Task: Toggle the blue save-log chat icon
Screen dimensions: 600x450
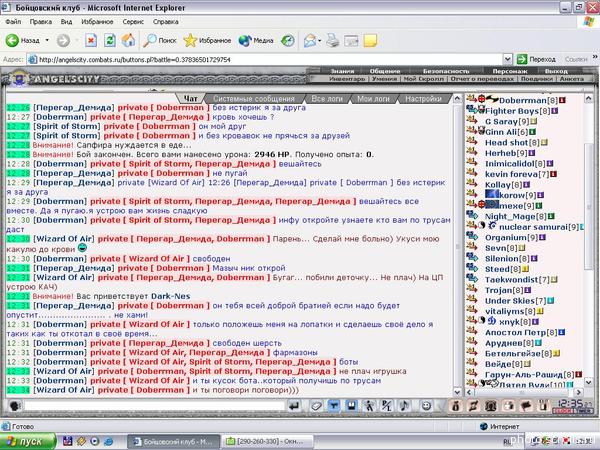Action: (x=351, y=406)
